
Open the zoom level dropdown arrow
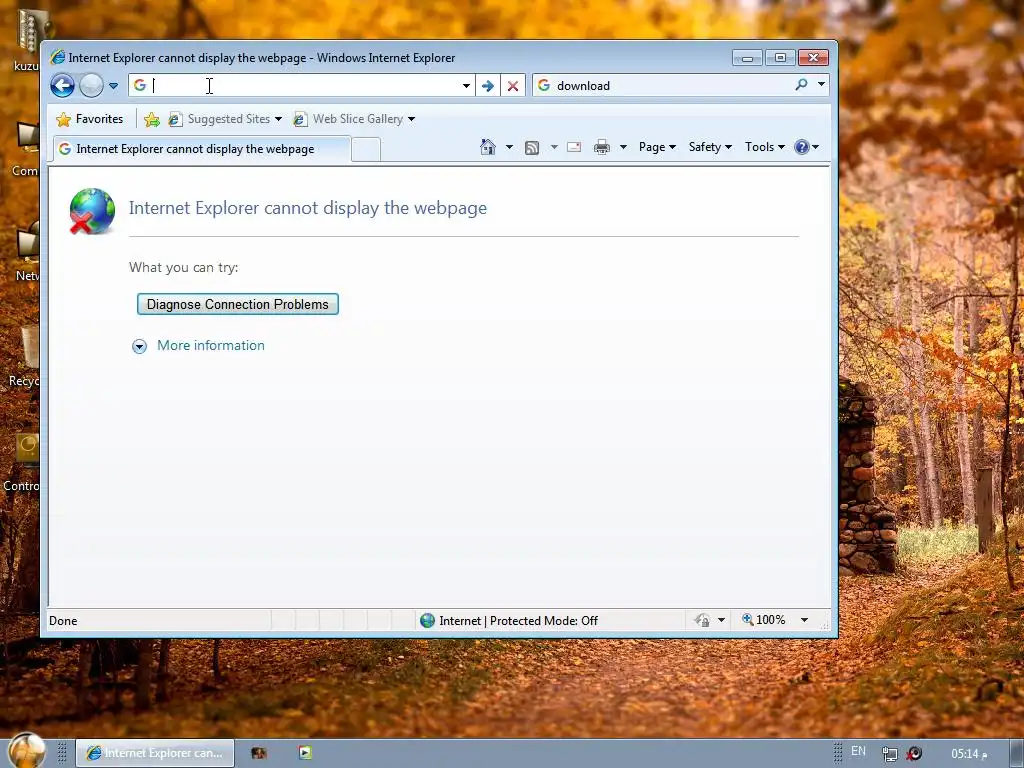[805, 620]
